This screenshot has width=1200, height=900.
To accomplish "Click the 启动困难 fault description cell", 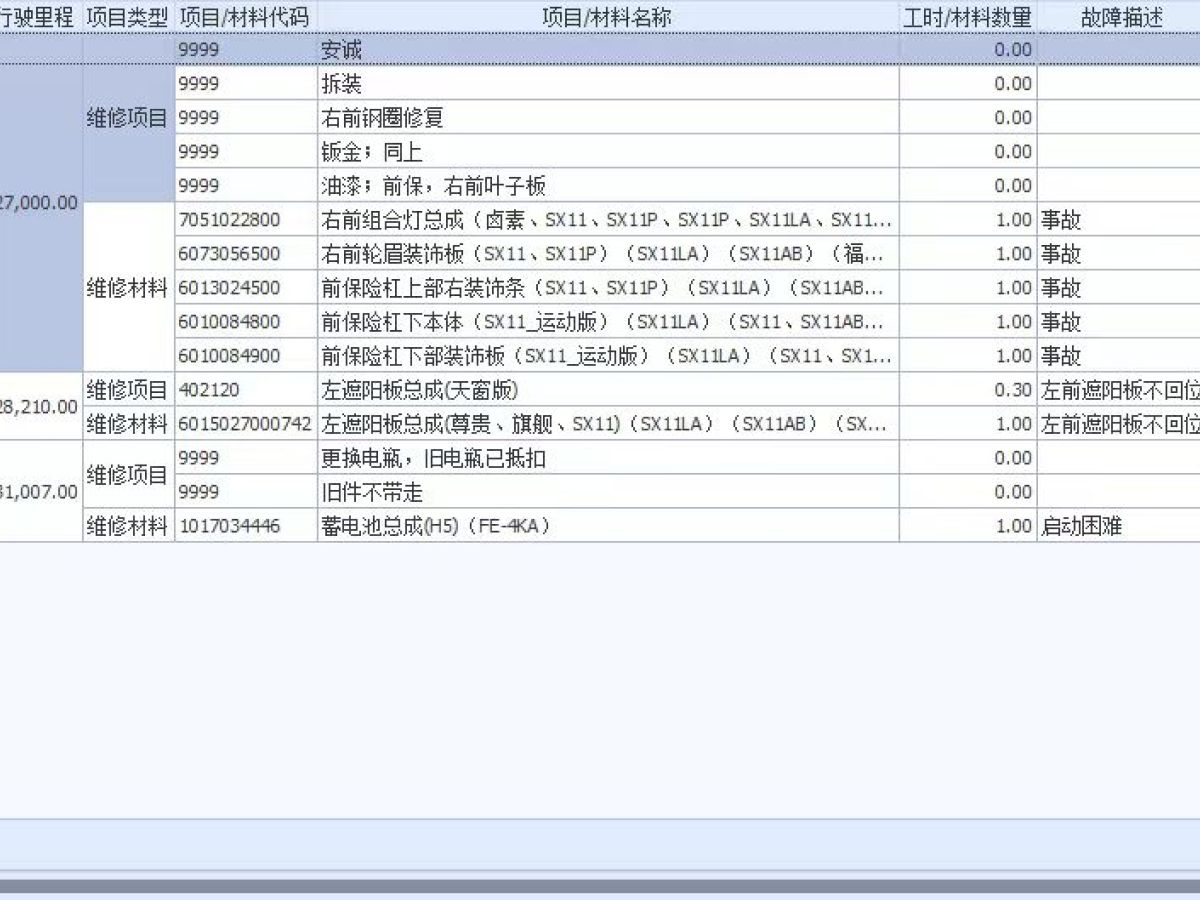I will (1119, 526).
